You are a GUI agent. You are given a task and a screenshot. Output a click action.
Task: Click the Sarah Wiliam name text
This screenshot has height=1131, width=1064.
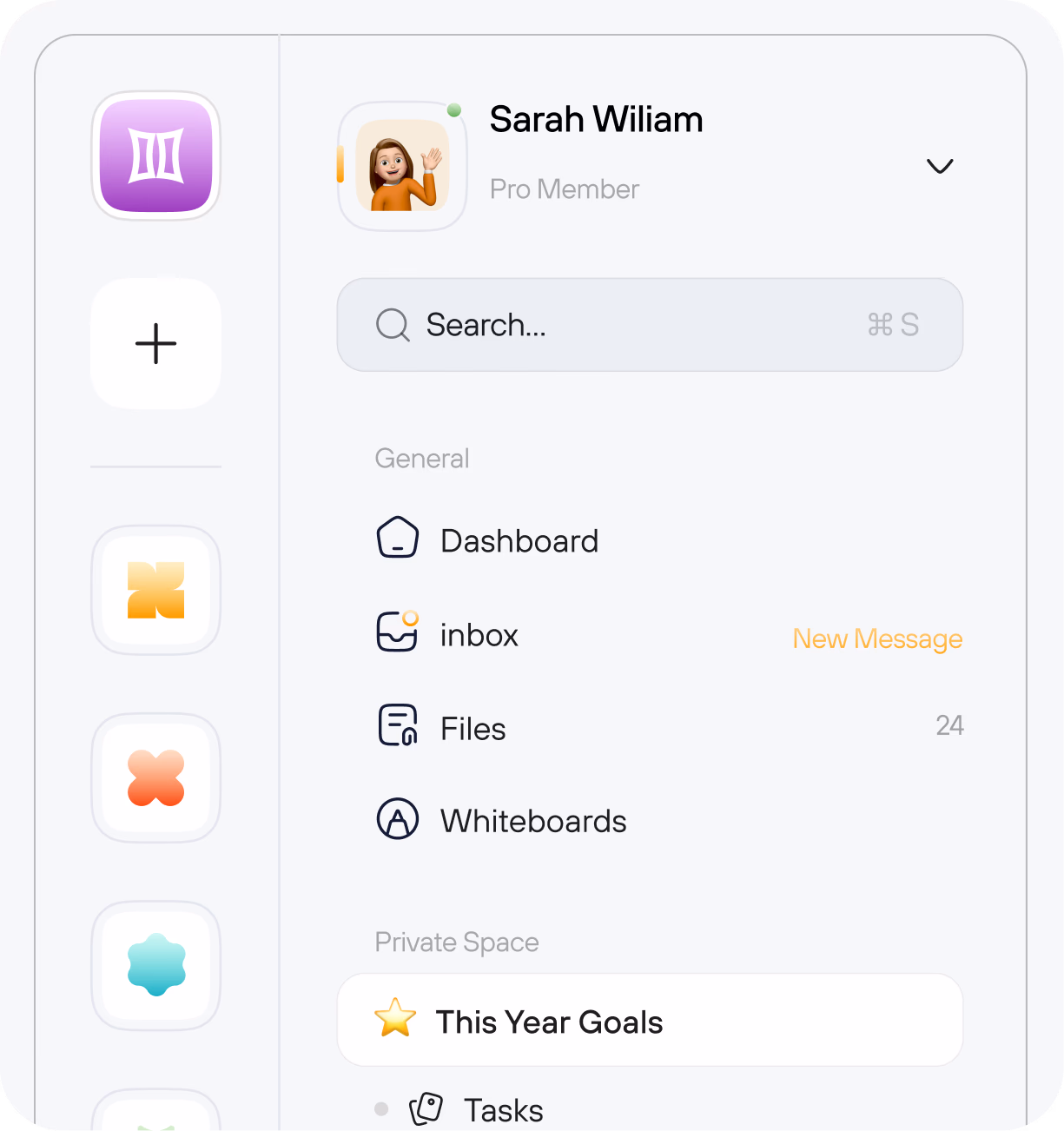[596, 120]
